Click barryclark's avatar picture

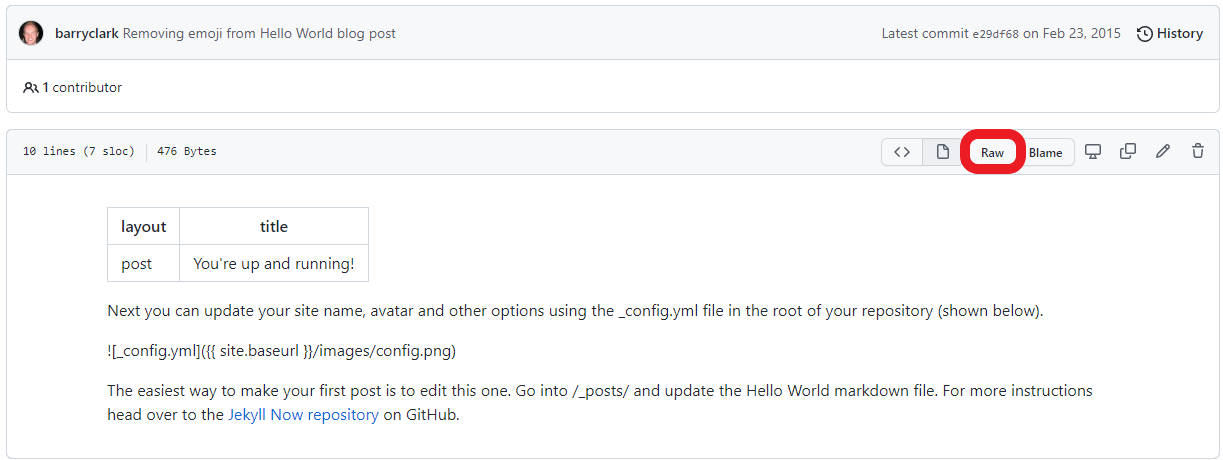(x=31, y=33)
